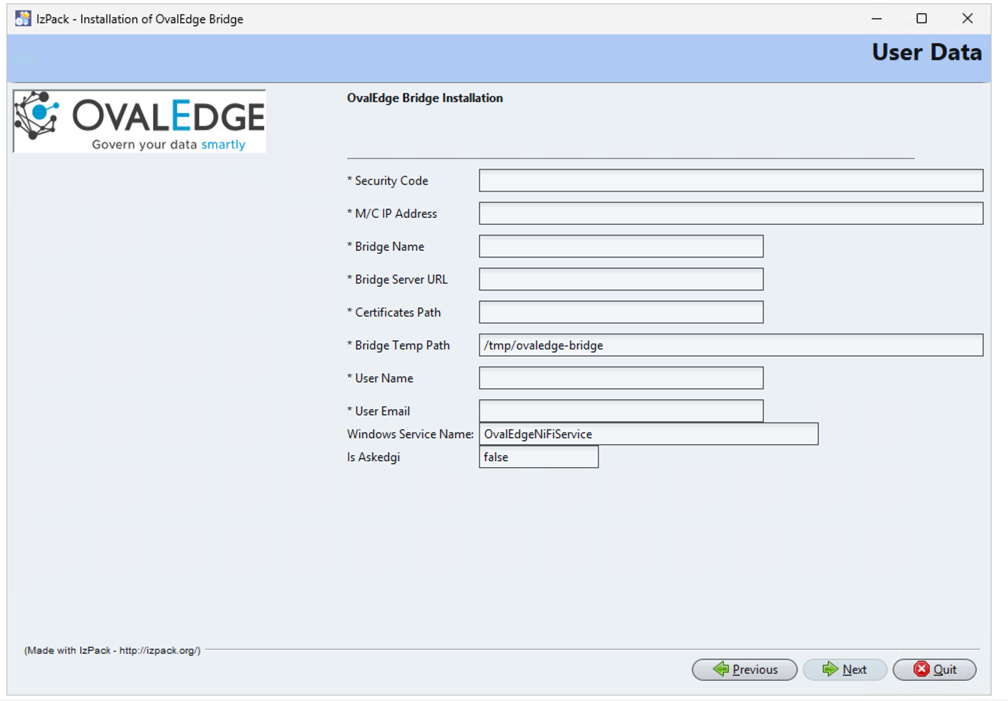Close the IzPack installer window
The image size is (1008, 701).
(x=967, y=19)
